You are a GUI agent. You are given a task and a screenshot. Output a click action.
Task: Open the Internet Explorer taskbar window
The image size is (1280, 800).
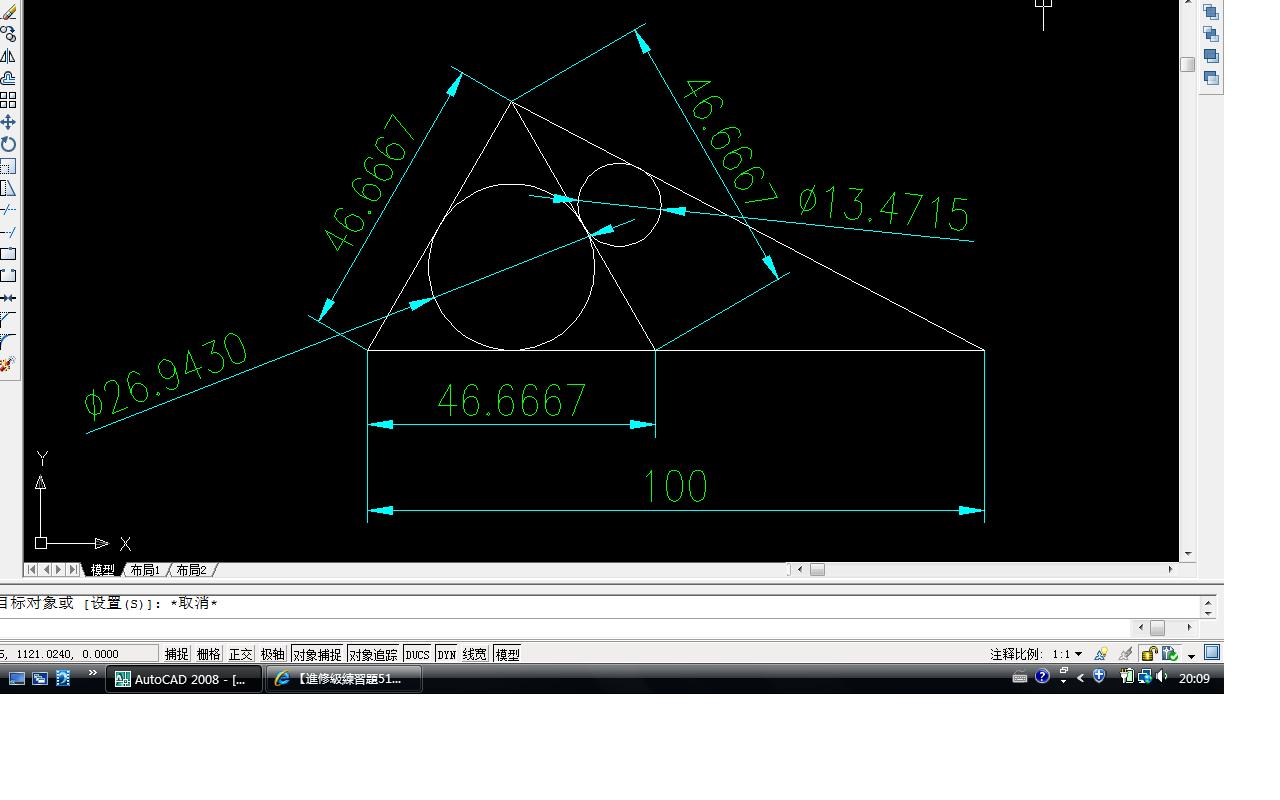[343, 679]
